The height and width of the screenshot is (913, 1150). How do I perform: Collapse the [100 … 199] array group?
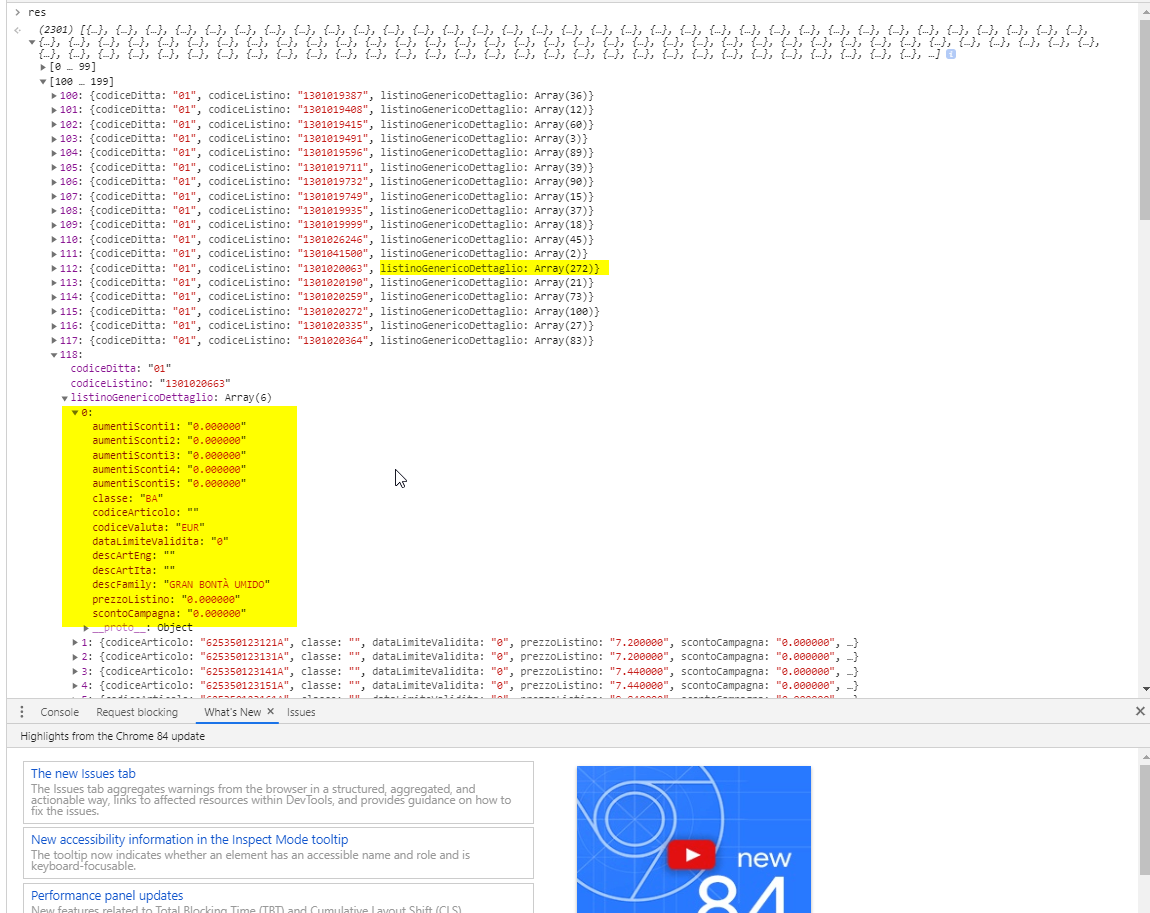[x=43, y=81]
